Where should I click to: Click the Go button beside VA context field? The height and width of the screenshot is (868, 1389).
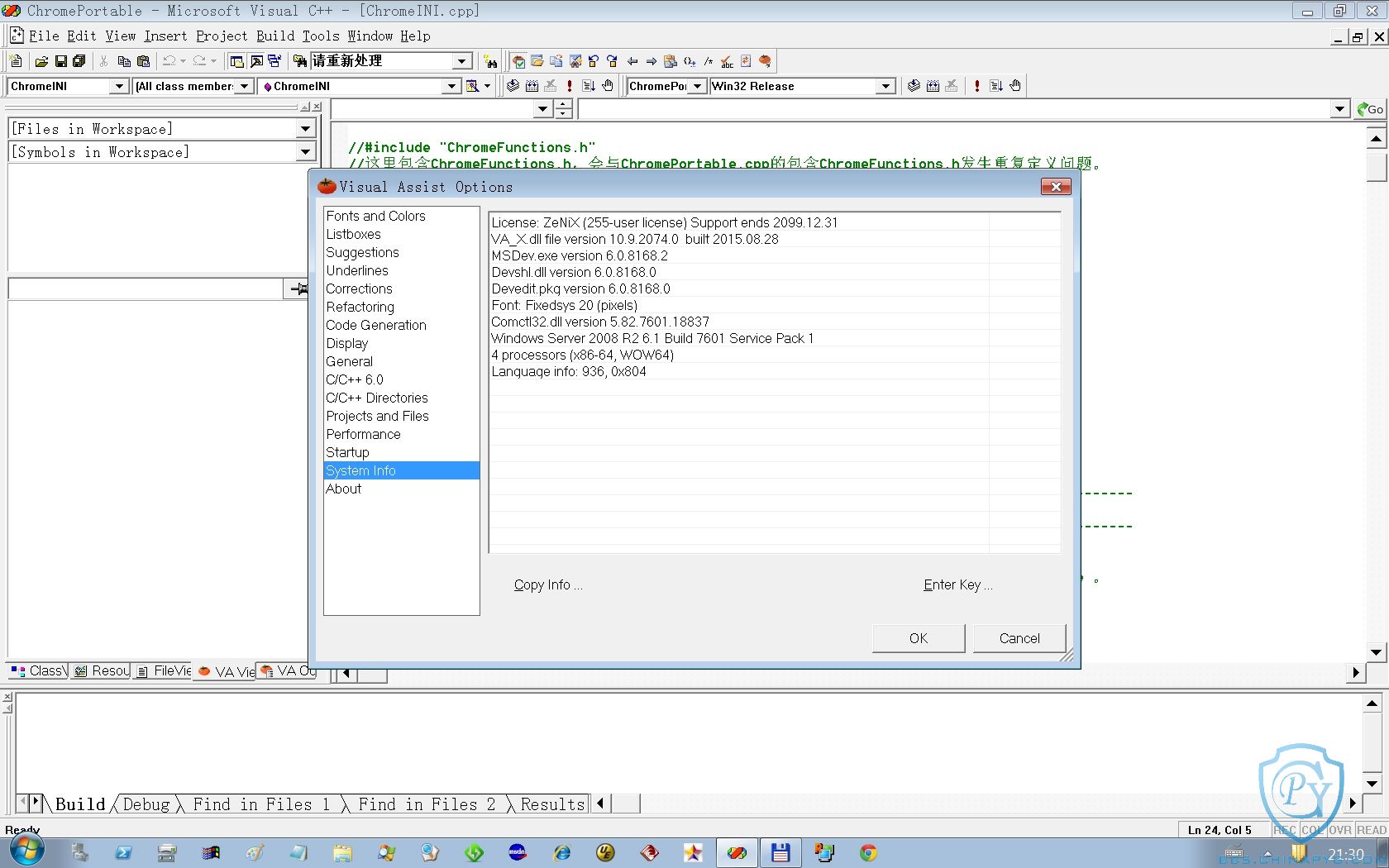pos(1370,109)
